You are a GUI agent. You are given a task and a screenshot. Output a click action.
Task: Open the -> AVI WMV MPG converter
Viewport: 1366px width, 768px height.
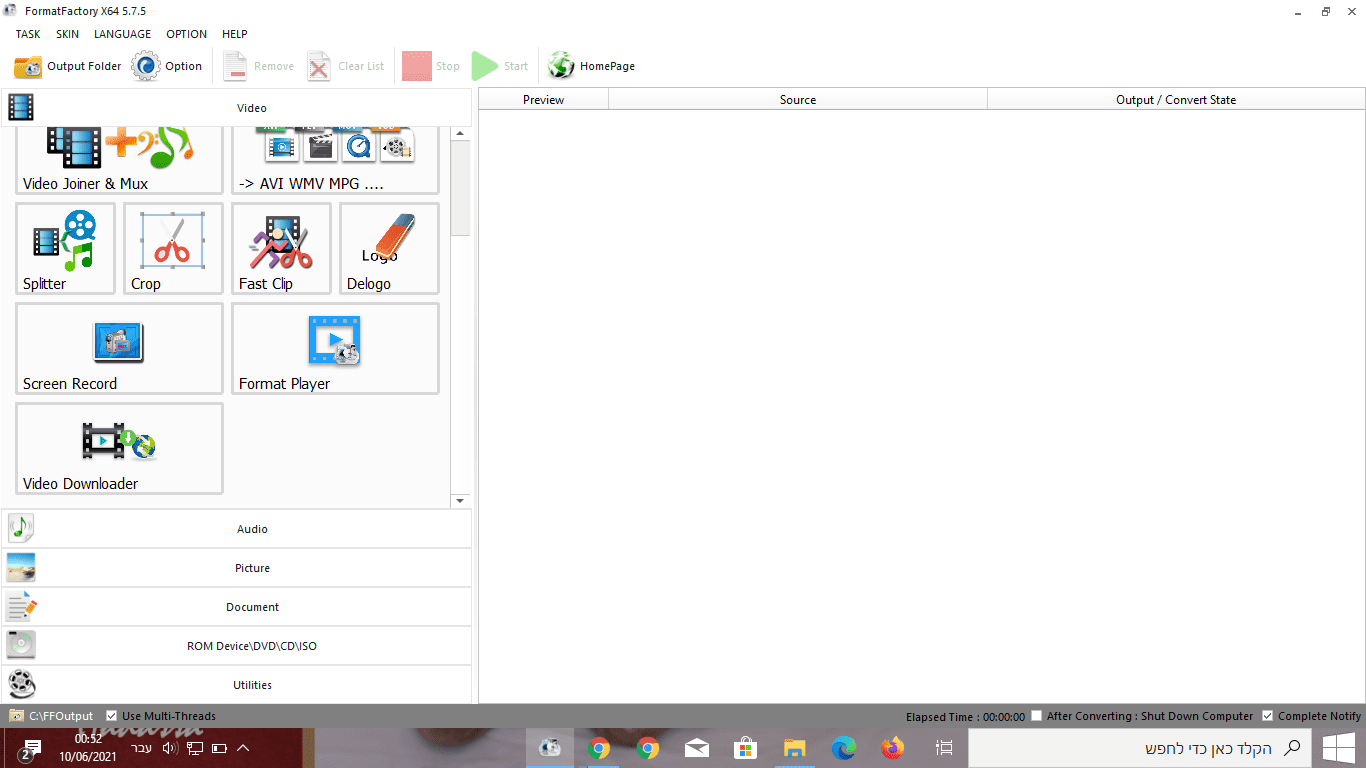(x=335, y=160)
